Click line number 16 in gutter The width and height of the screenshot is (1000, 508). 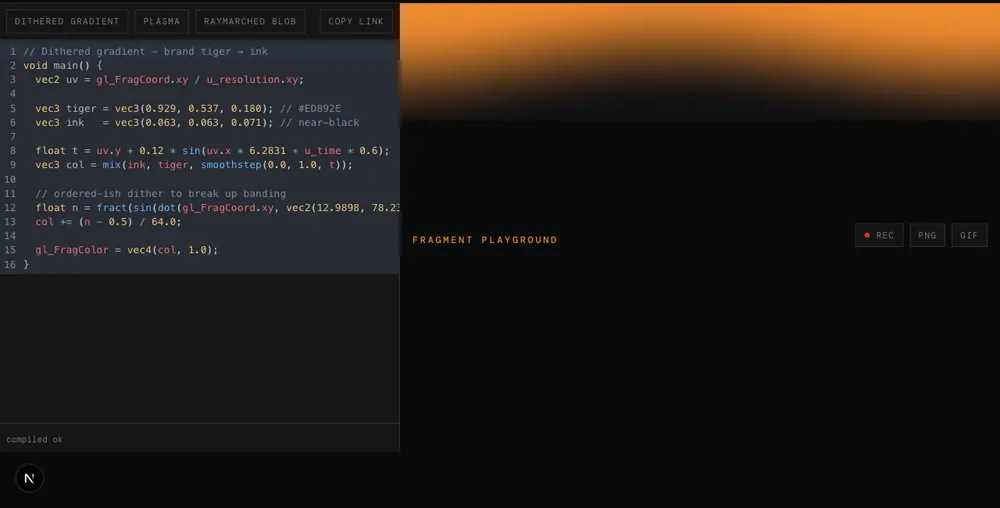click(x=10, y=265)
